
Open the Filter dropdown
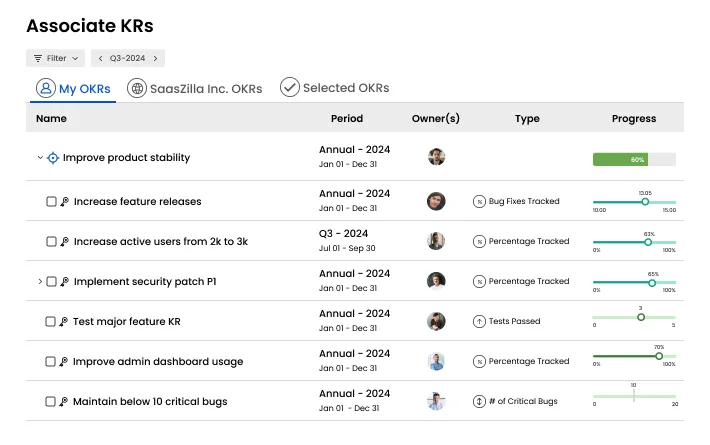pos(55,58)
